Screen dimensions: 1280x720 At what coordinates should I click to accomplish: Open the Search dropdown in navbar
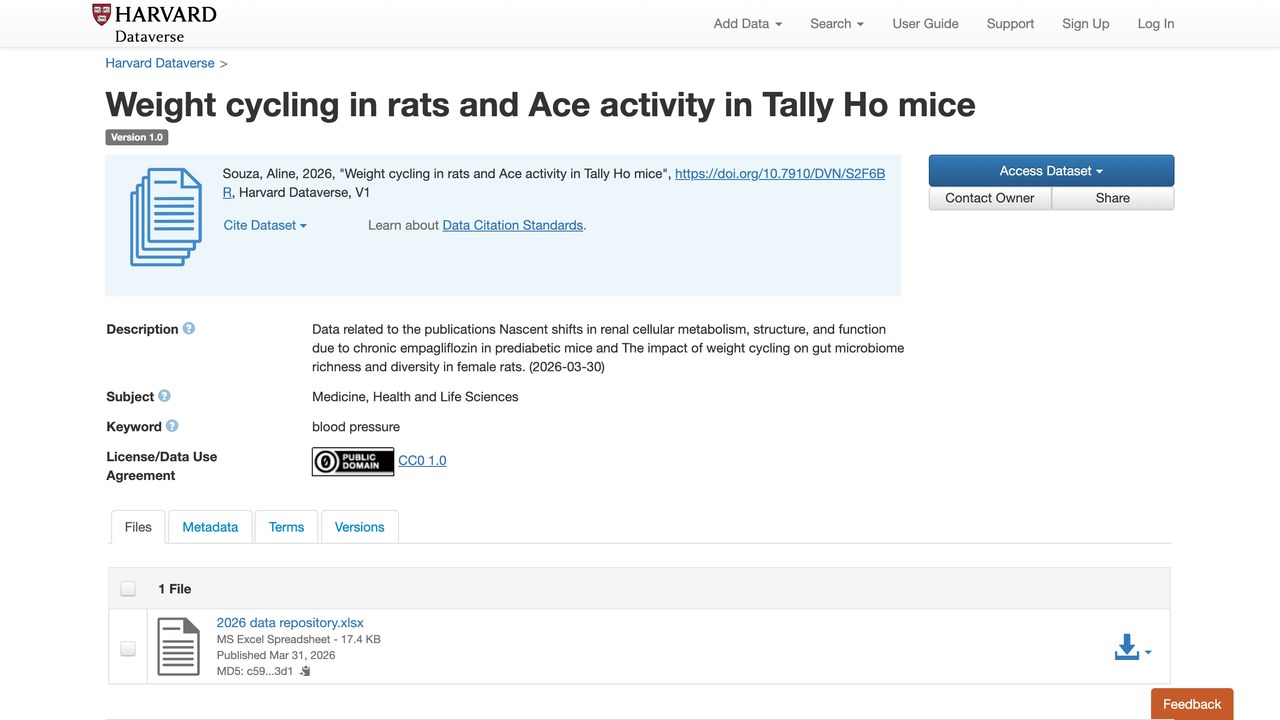(837, 24)
